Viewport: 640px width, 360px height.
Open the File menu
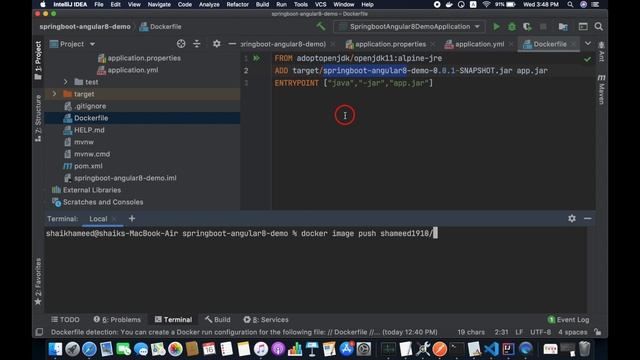click(x=99, y=4)
